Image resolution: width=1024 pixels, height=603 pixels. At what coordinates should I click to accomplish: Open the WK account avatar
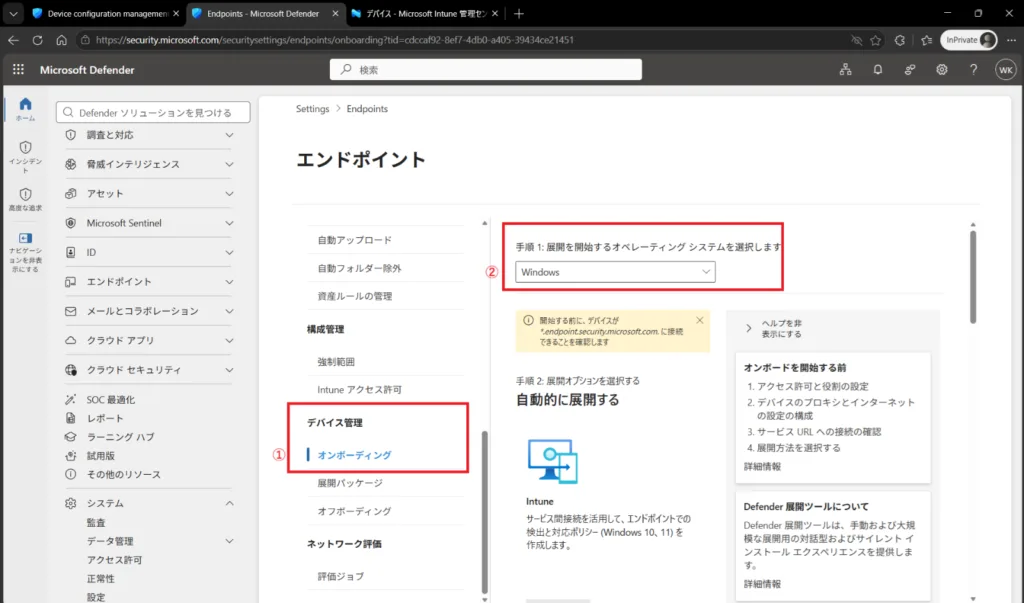click(1005, 70)
